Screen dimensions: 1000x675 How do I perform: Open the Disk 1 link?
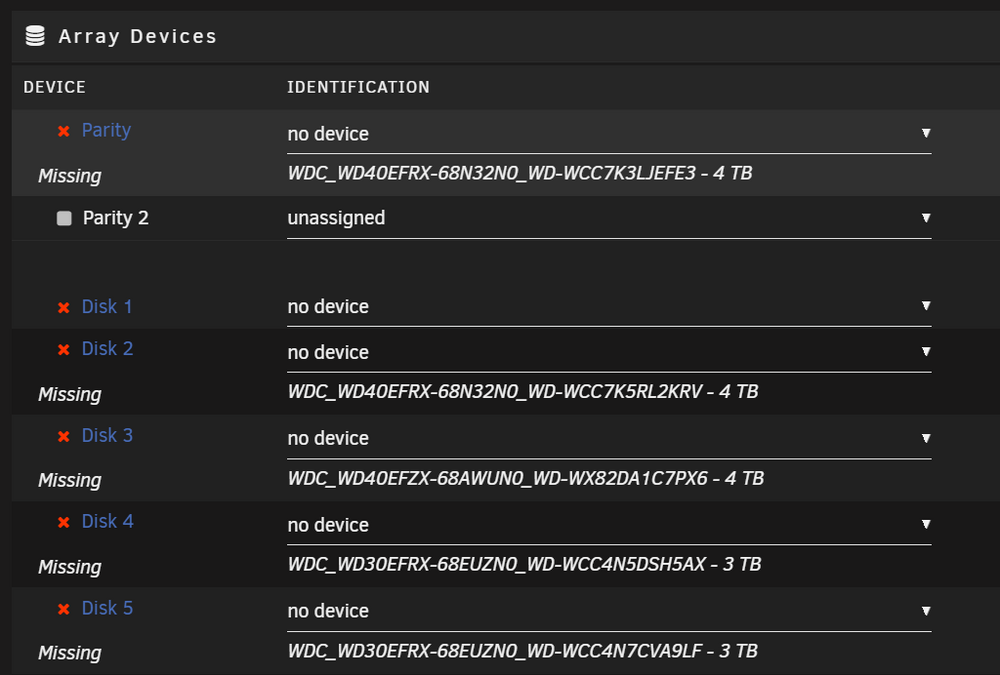[x=107, y=307]
